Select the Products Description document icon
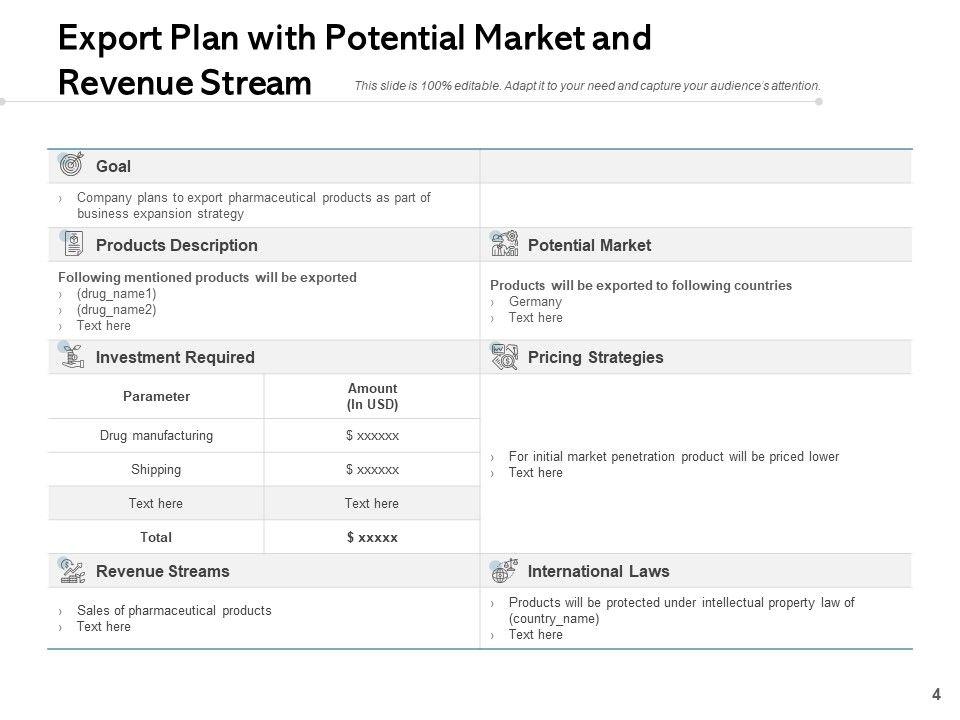This screenshot has height=720, width=960. tap(71, 244)
